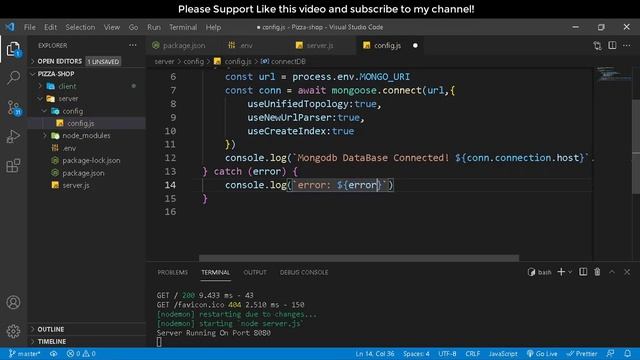The image size is (640, 360).
Task: Switch to the .env editor tab
Action: (x=245, y=45)
